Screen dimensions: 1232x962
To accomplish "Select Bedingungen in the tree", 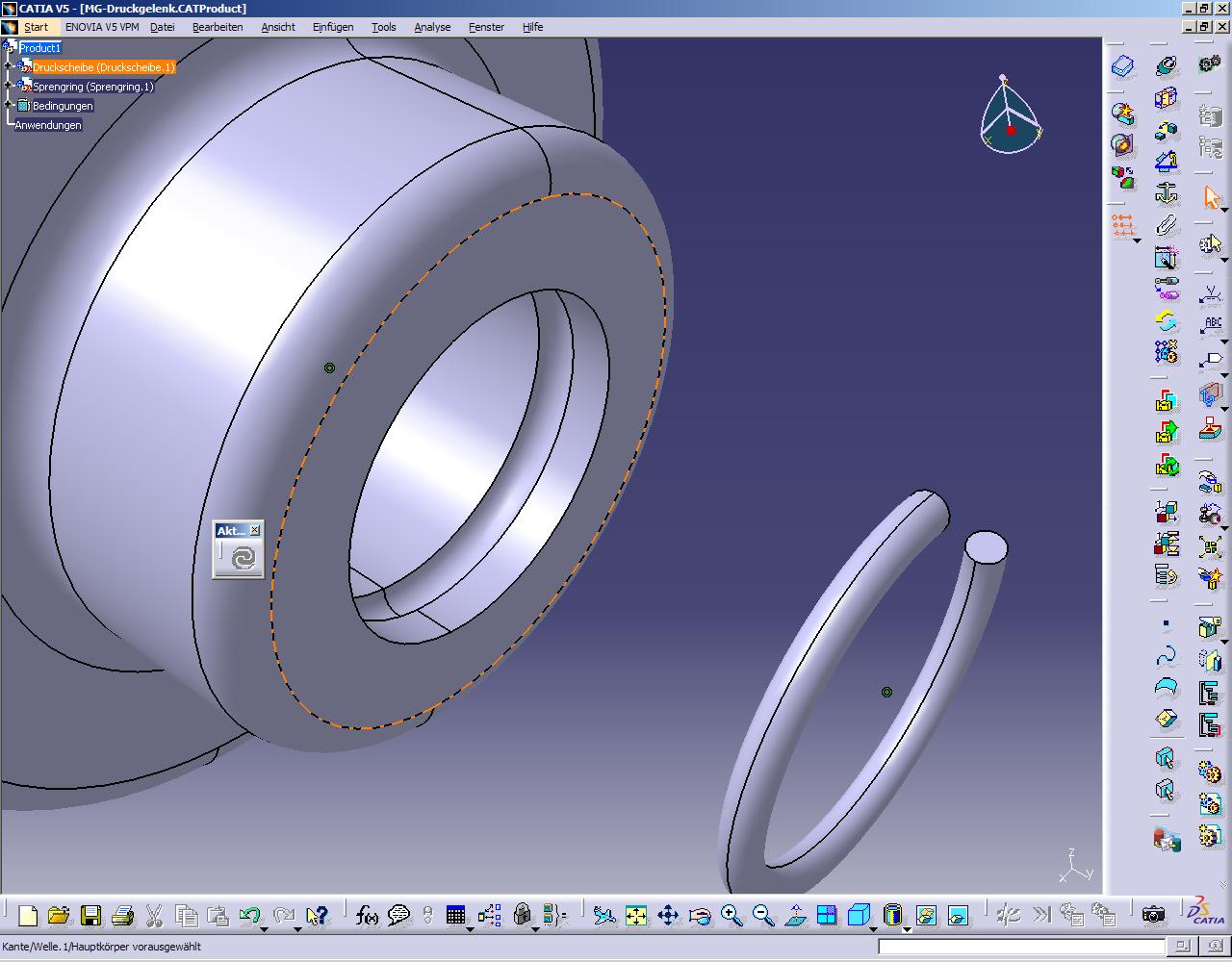I will click(x=63, y=106).
